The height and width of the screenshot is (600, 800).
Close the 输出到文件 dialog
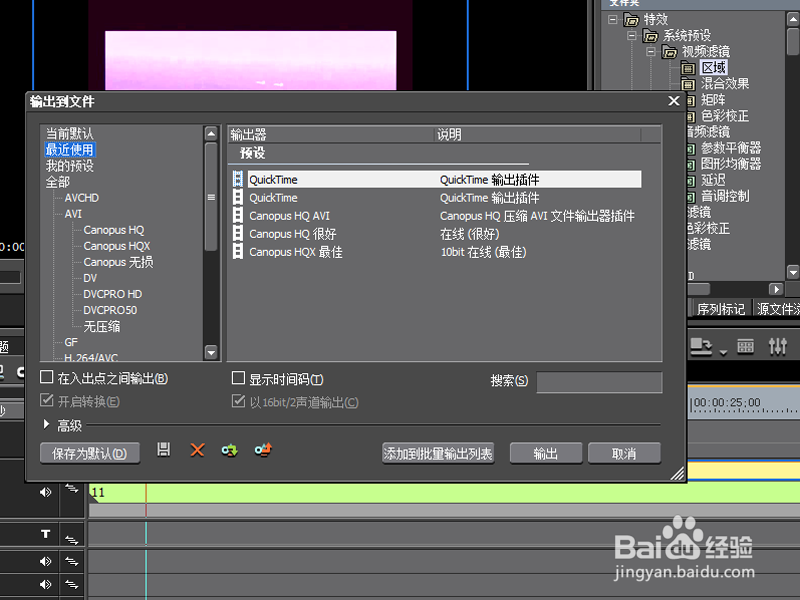673,101
